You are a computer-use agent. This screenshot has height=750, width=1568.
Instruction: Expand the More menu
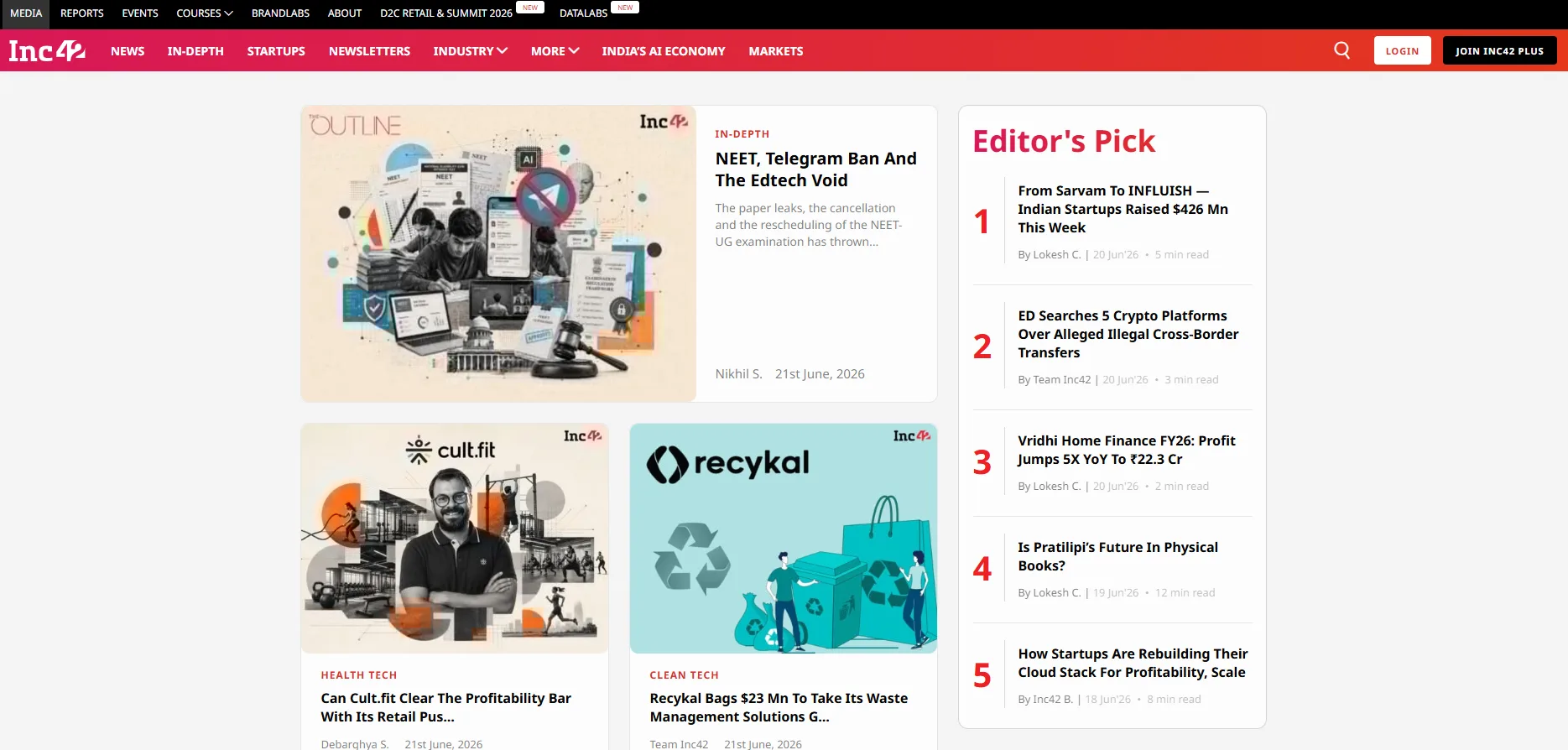tap(555, 51)
